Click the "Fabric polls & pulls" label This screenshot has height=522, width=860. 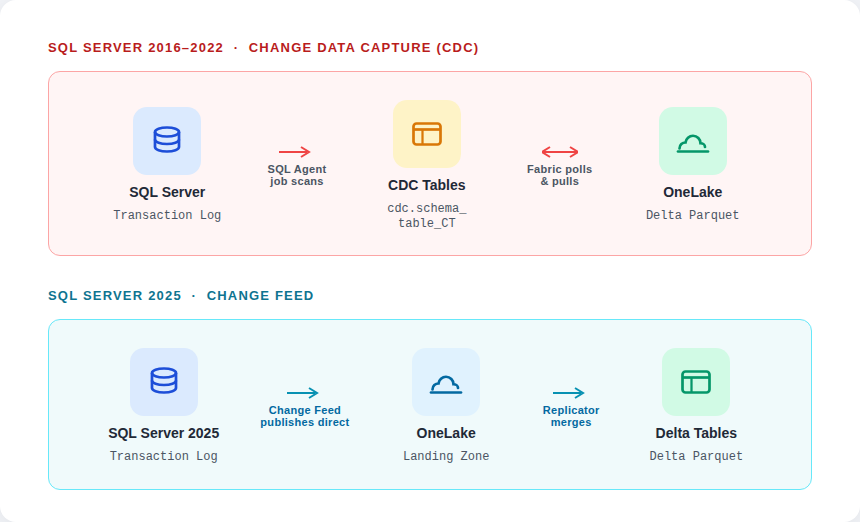point(560,175)
